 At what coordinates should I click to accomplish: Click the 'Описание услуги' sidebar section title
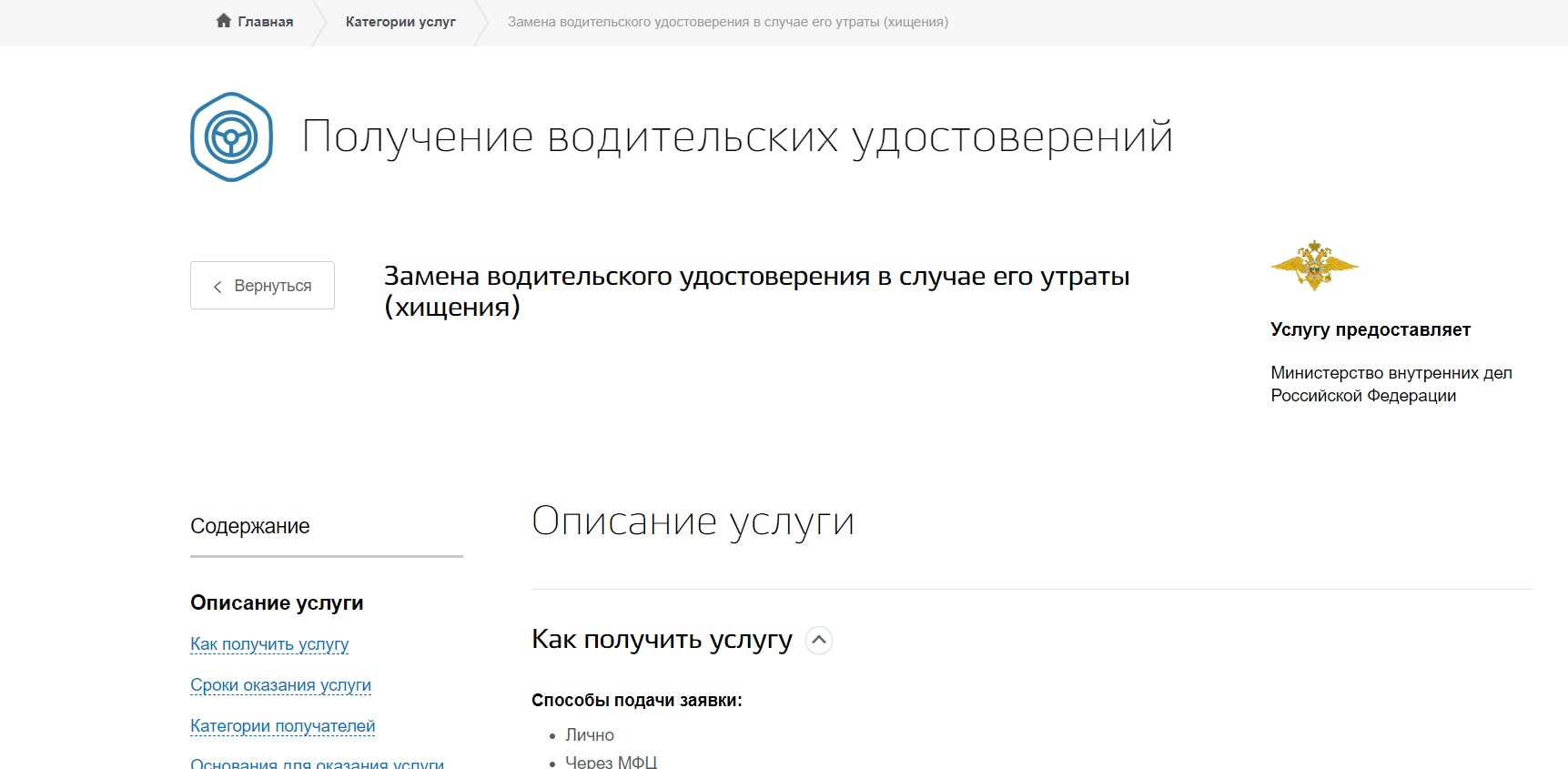point(277,602)
